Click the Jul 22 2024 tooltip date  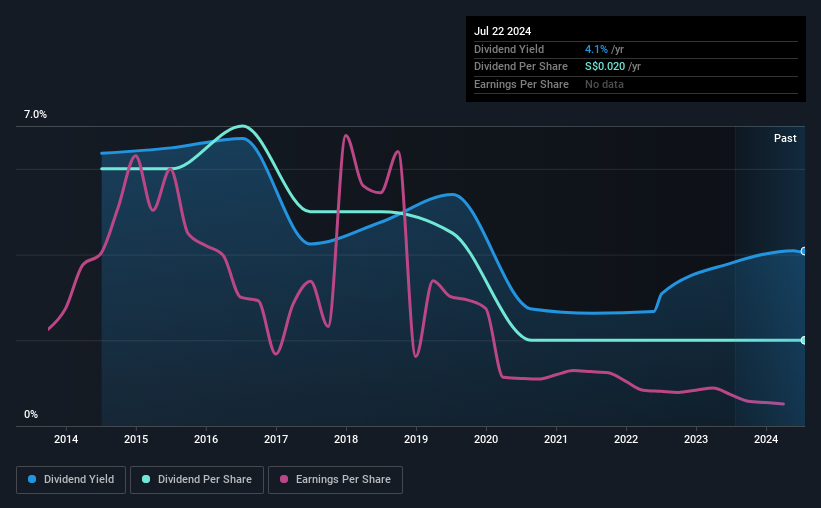pos(502,31)
